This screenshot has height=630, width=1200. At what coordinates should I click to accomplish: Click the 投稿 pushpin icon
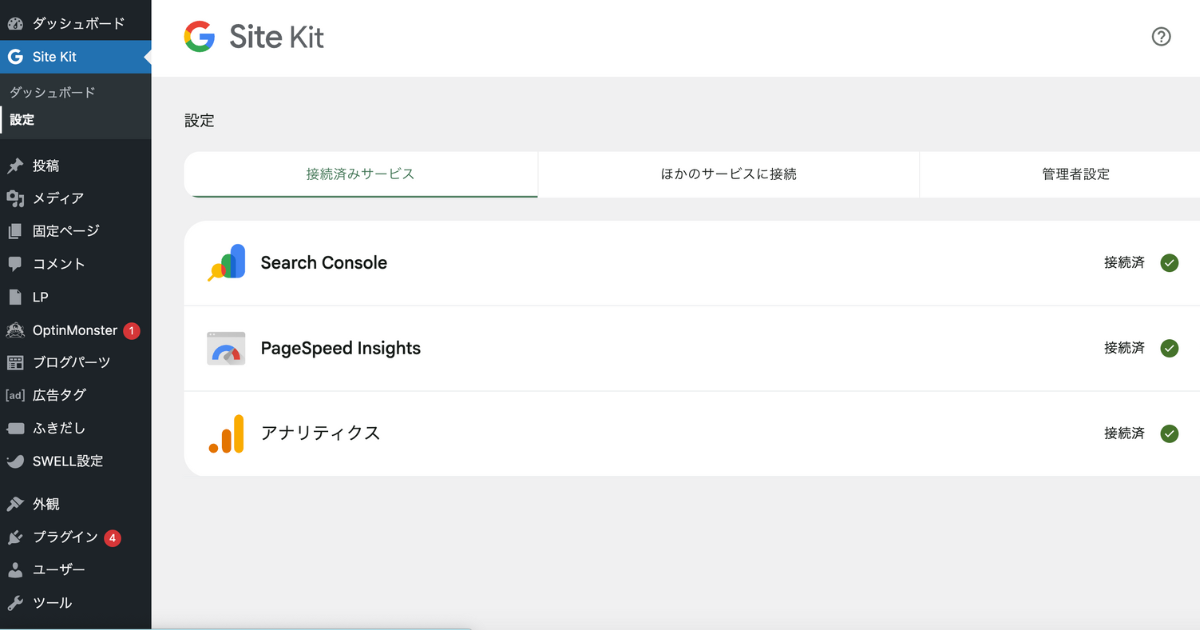[15, 166]
